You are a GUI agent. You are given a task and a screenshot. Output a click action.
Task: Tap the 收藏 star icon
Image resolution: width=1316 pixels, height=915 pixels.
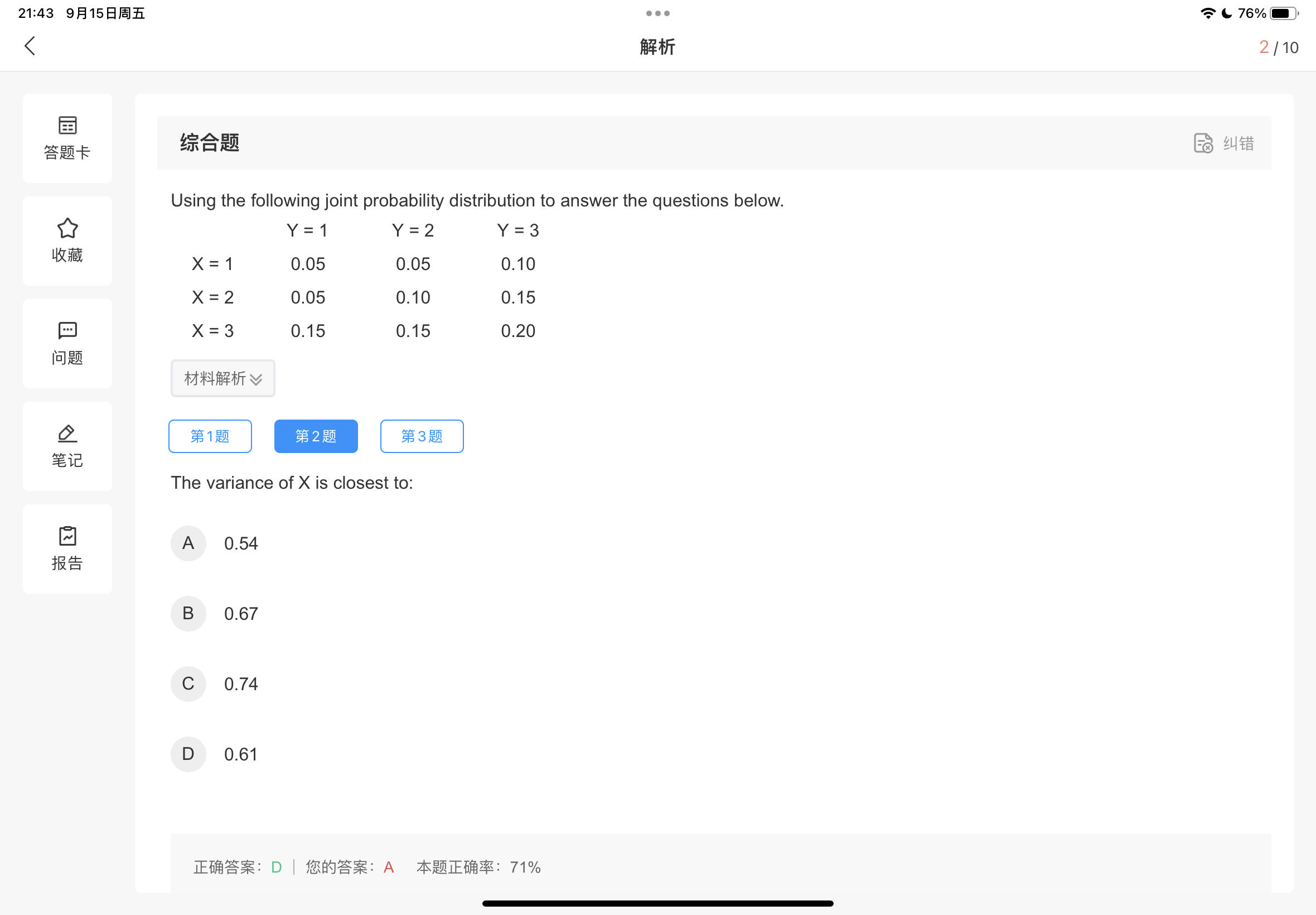tap(67, 228)
